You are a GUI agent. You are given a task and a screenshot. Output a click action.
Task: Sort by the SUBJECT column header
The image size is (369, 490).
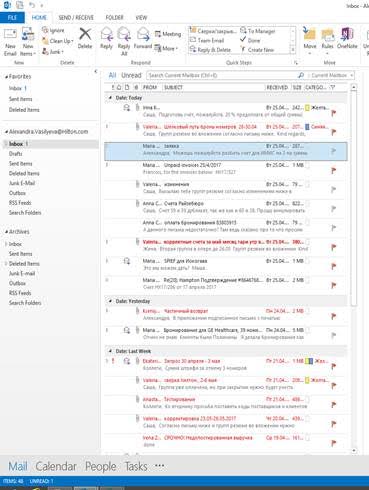point(173,87)
